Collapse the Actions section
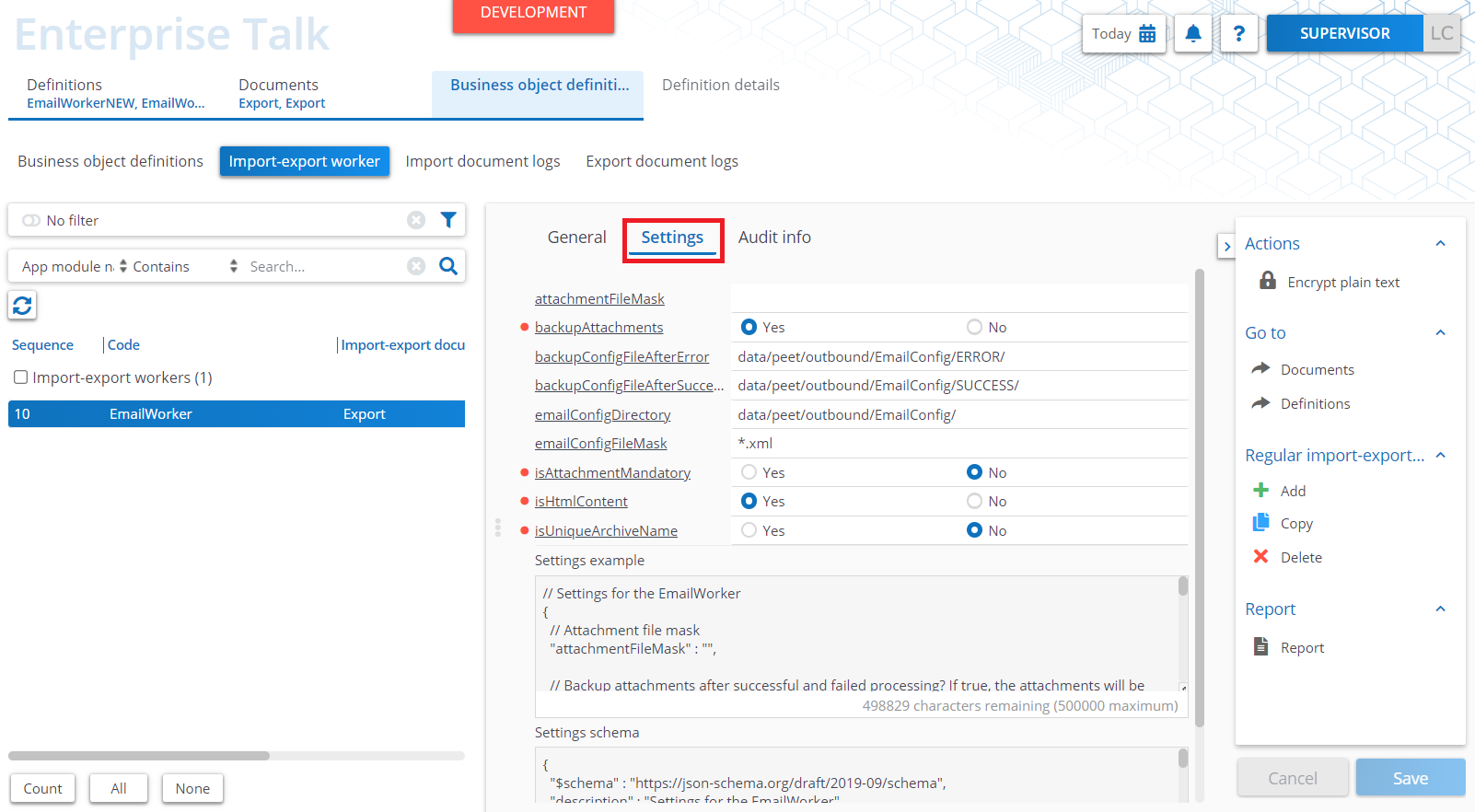The image size is (1475, 812). click(1440, 243)
